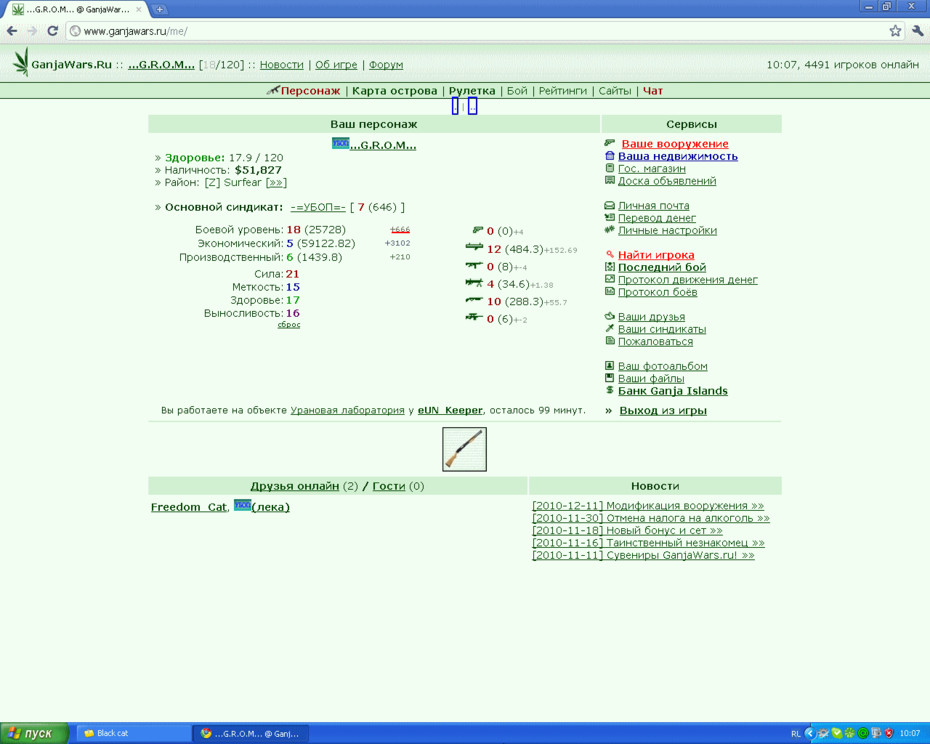Click the browser forward arrow

(x=32, y=31)
